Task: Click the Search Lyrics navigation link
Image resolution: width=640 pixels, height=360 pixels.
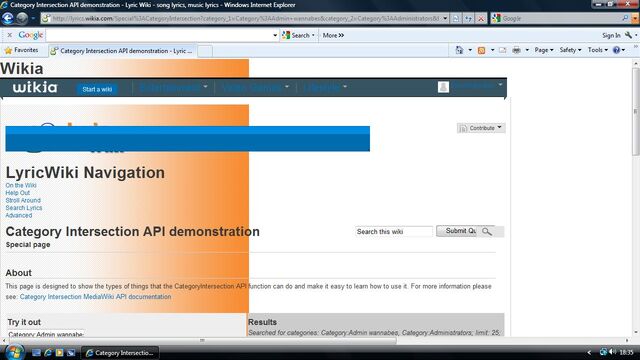Action: [x=24, y=208]
